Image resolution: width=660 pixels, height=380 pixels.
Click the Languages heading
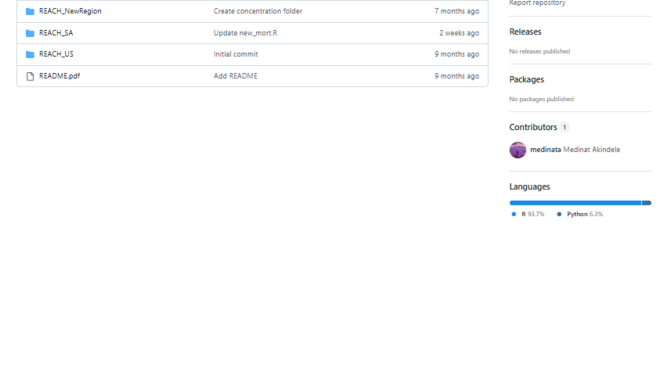(x=530, y=187)
